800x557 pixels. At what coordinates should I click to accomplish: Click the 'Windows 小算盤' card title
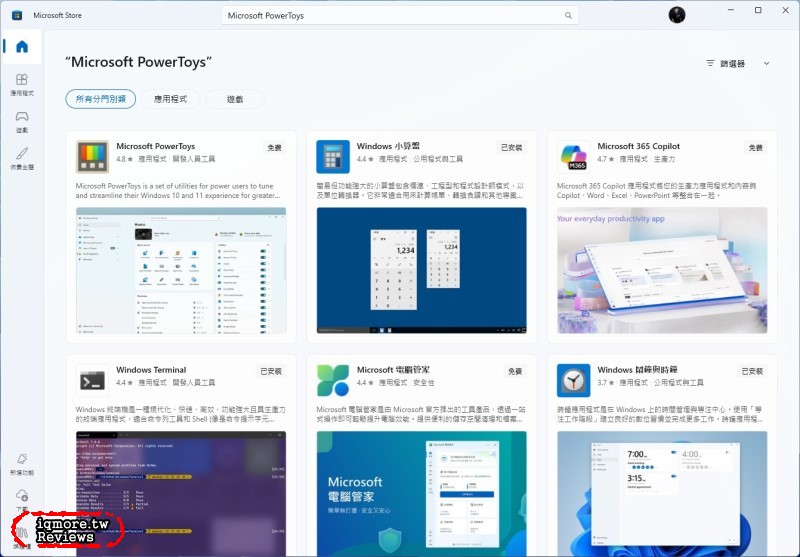point(389,146)
